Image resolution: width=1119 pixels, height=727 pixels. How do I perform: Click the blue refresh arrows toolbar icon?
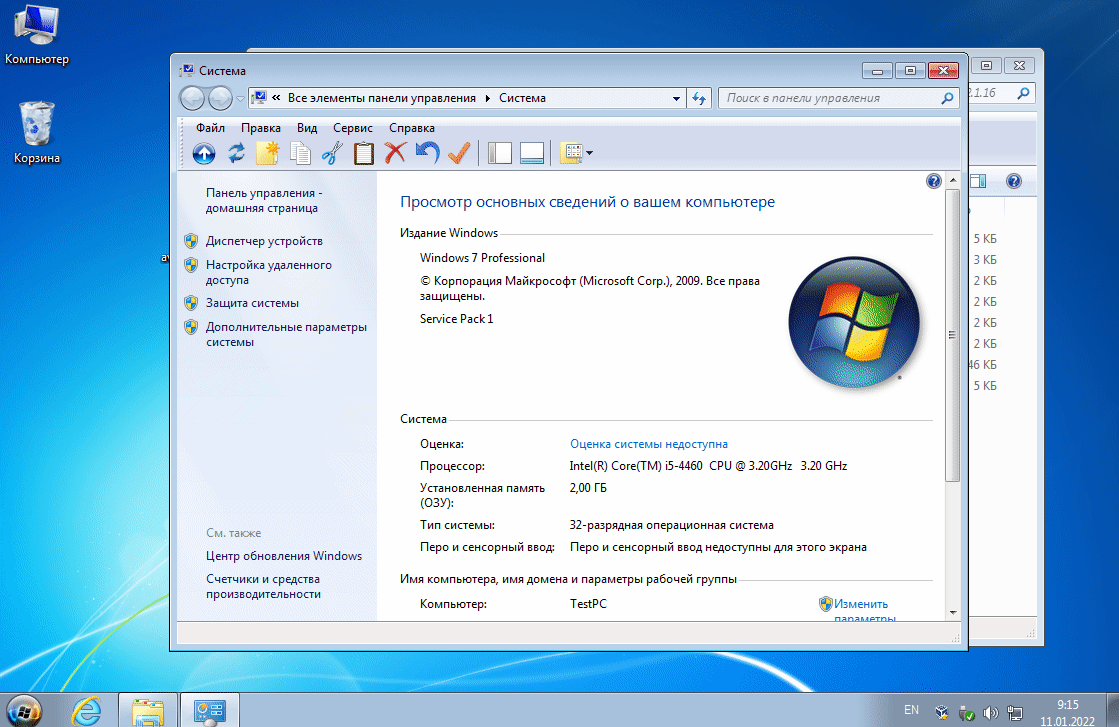click(x=236, y=153)
